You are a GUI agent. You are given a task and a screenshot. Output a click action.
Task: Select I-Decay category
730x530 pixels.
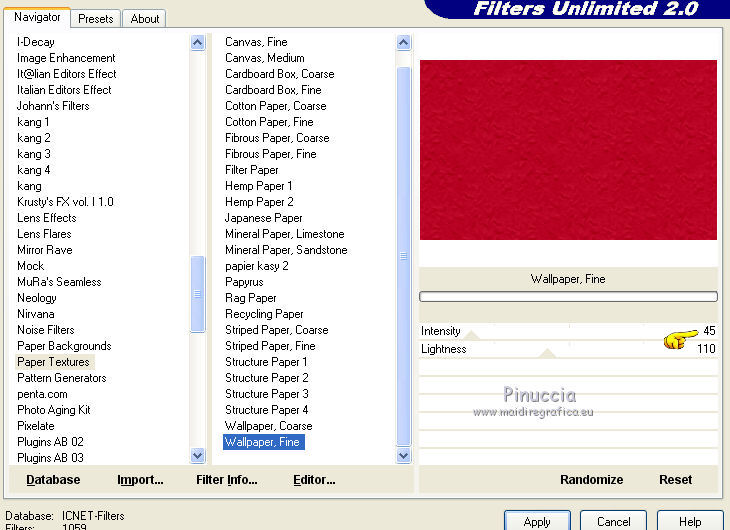[x=36, y=42]
